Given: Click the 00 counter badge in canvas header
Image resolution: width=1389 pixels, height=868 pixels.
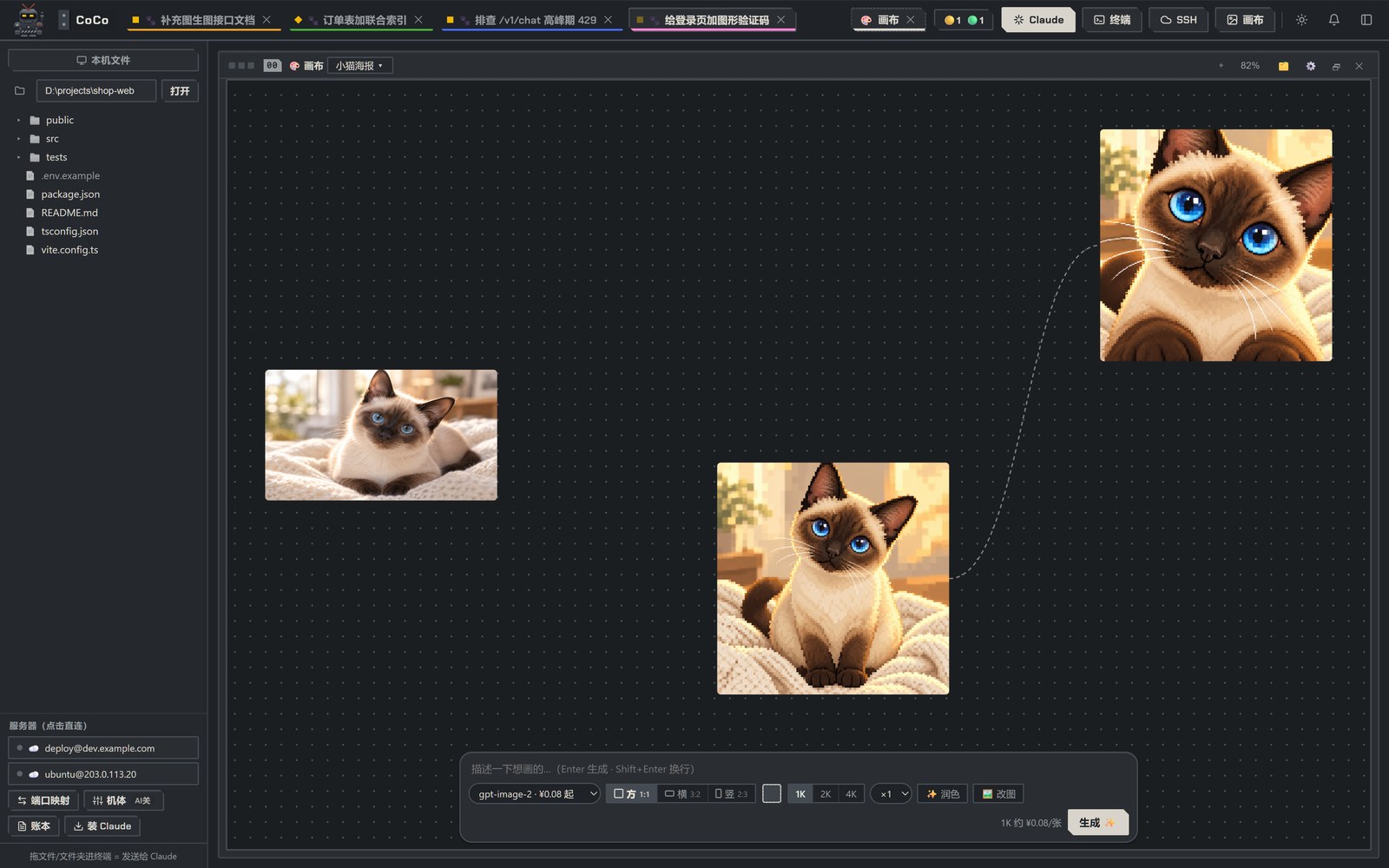Looking at the screenshot, I should coord(273,66).
